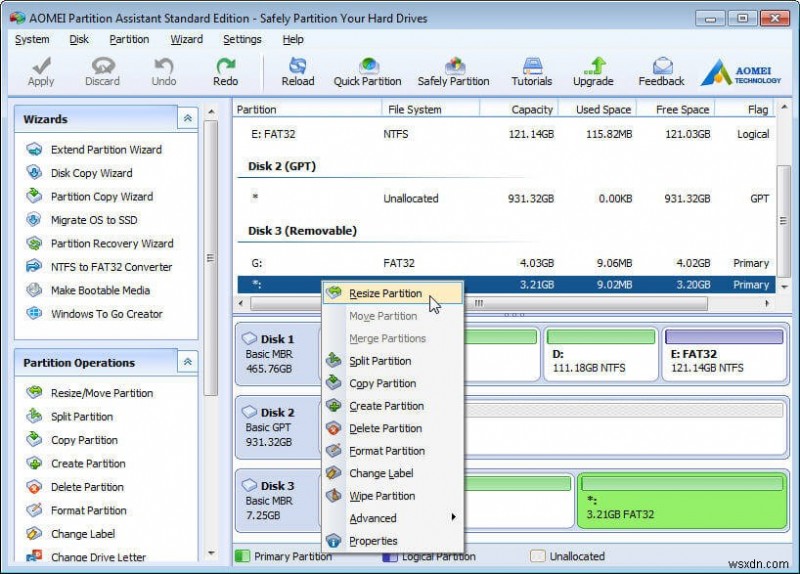Choose Resize Partition in context menu
The width and height of the screenshot is (800, 574).
point(393,293)
